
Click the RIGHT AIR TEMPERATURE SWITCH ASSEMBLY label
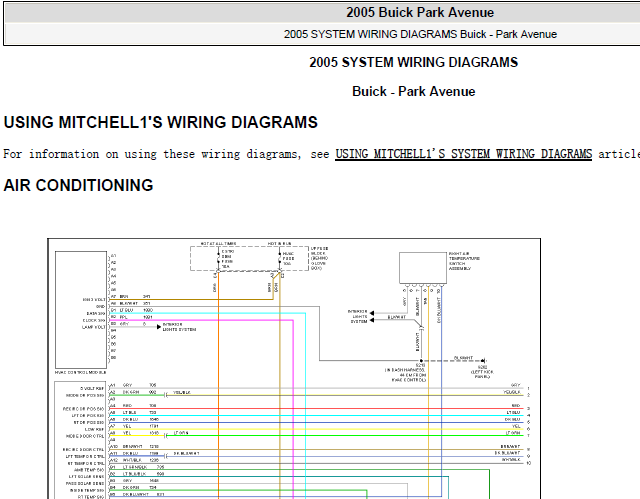point(464,261)
